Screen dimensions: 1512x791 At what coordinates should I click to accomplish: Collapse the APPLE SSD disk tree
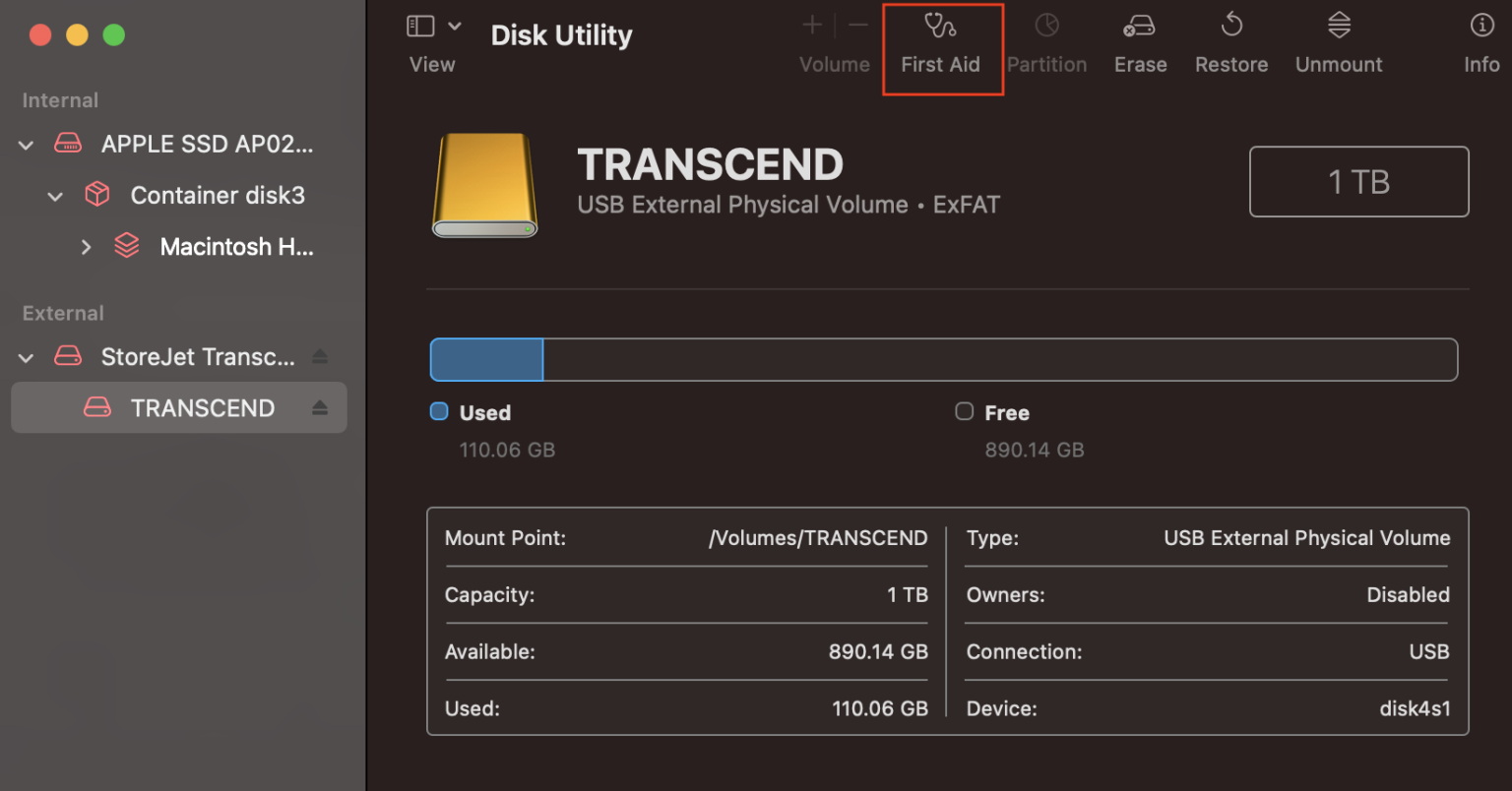27,146
